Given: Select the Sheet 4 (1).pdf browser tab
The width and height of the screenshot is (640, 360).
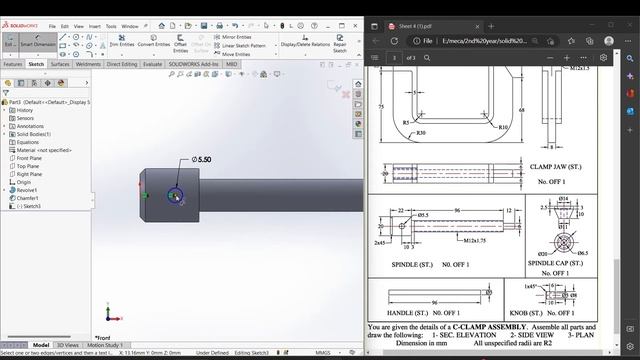Looking at the screenshot, I should click(434, 26).
